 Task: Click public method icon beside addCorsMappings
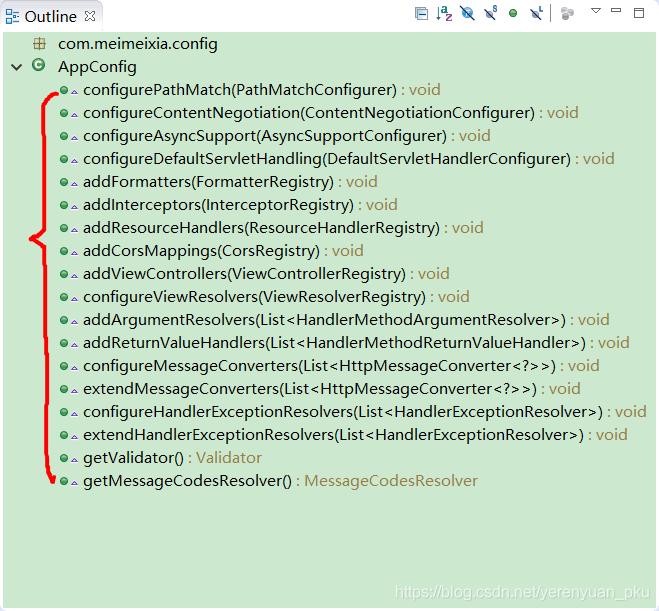[64, 251]
